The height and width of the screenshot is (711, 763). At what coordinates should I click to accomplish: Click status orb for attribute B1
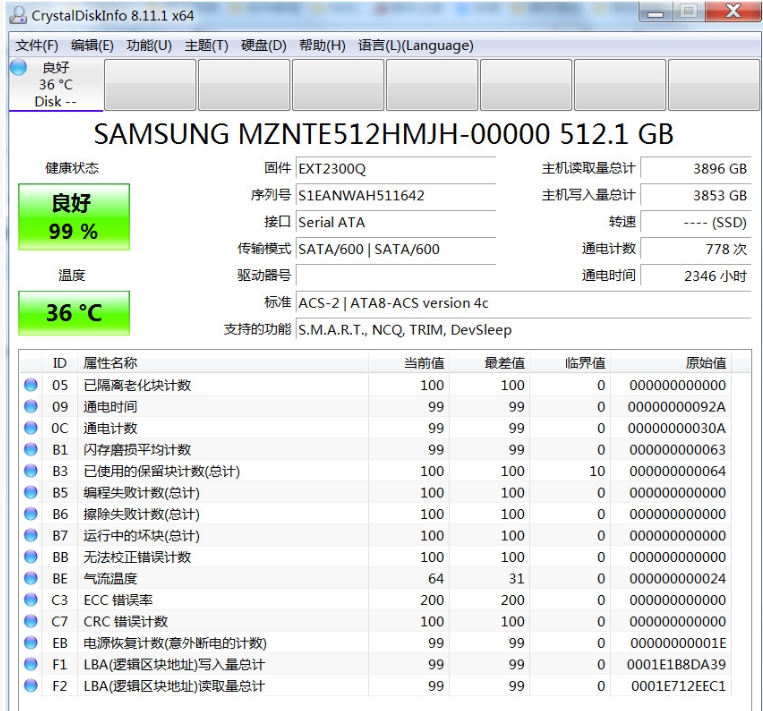point(31,449)
